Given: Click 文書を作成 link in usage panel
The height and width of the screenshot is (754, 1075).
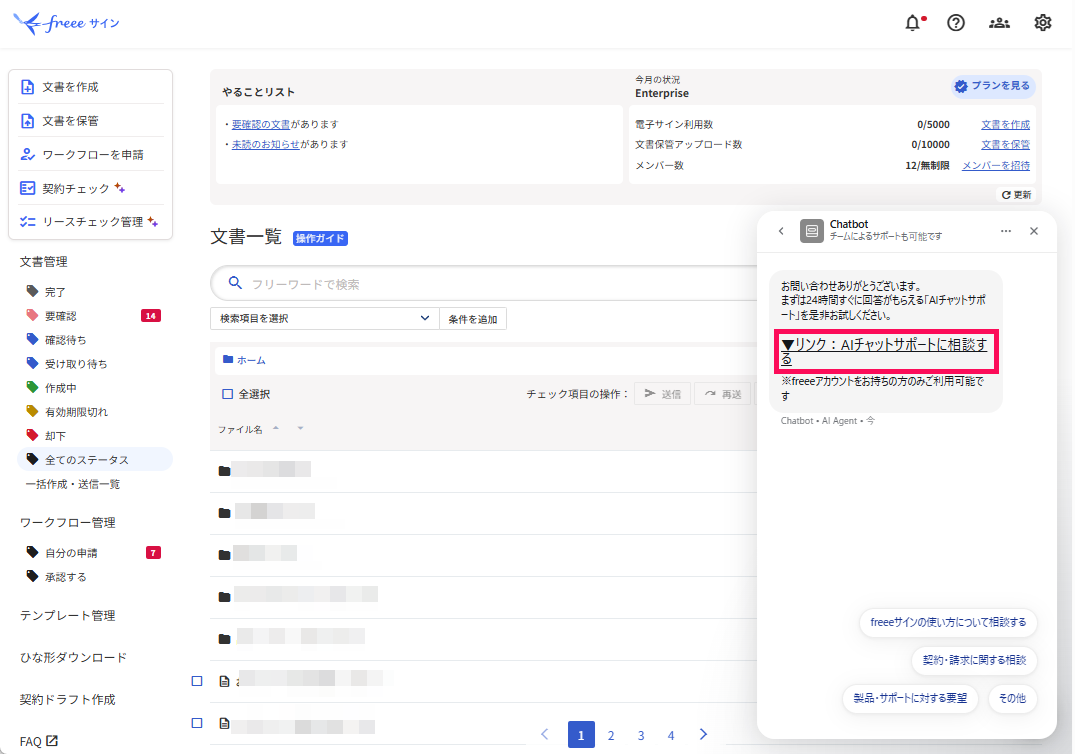Looking at the screenshot, I should pyautogui.click(x=1005, y=124).
